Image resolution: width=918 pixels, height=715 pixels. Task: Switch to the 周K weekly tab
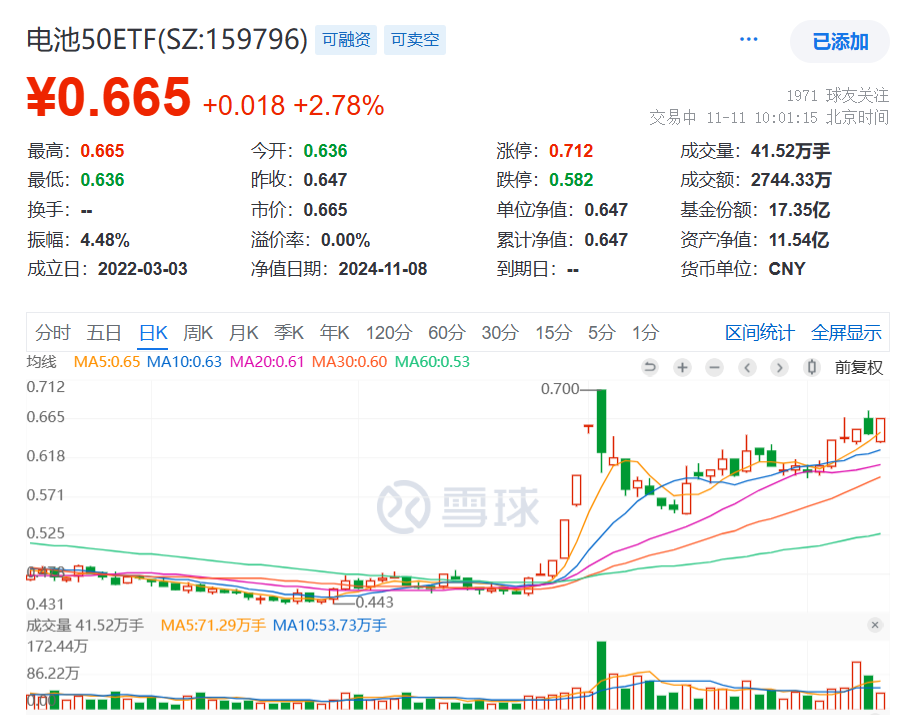pyautogui.click(x=197, y=332)
